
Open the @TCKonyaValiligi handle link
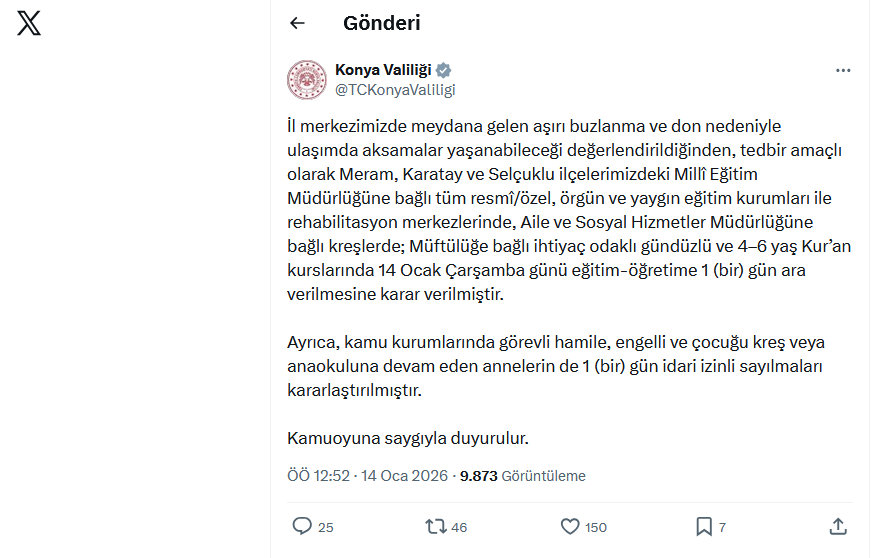[395, 90]
